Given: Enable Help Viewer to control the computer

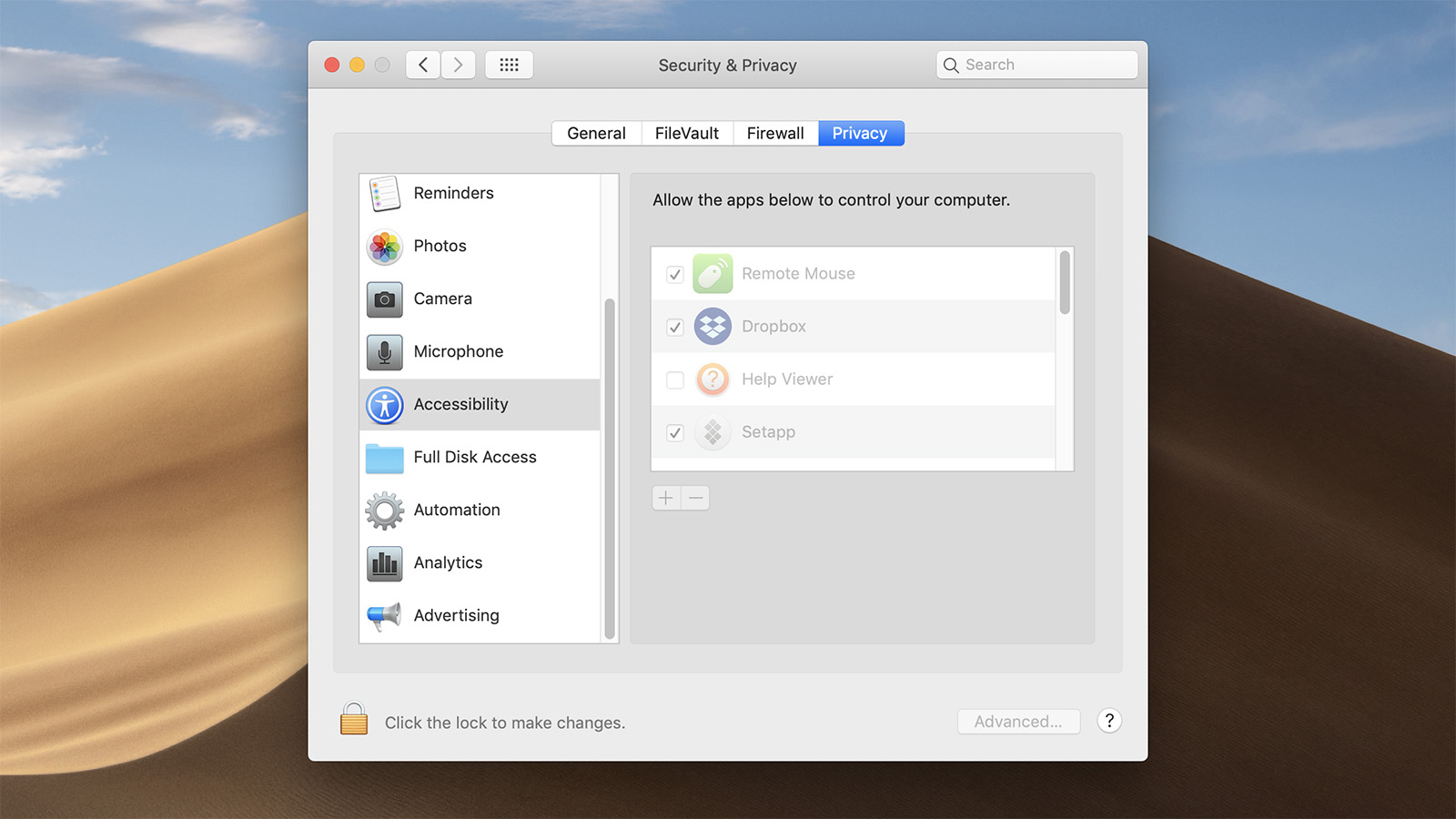Looking at the screenshot, I should point(673,379).
